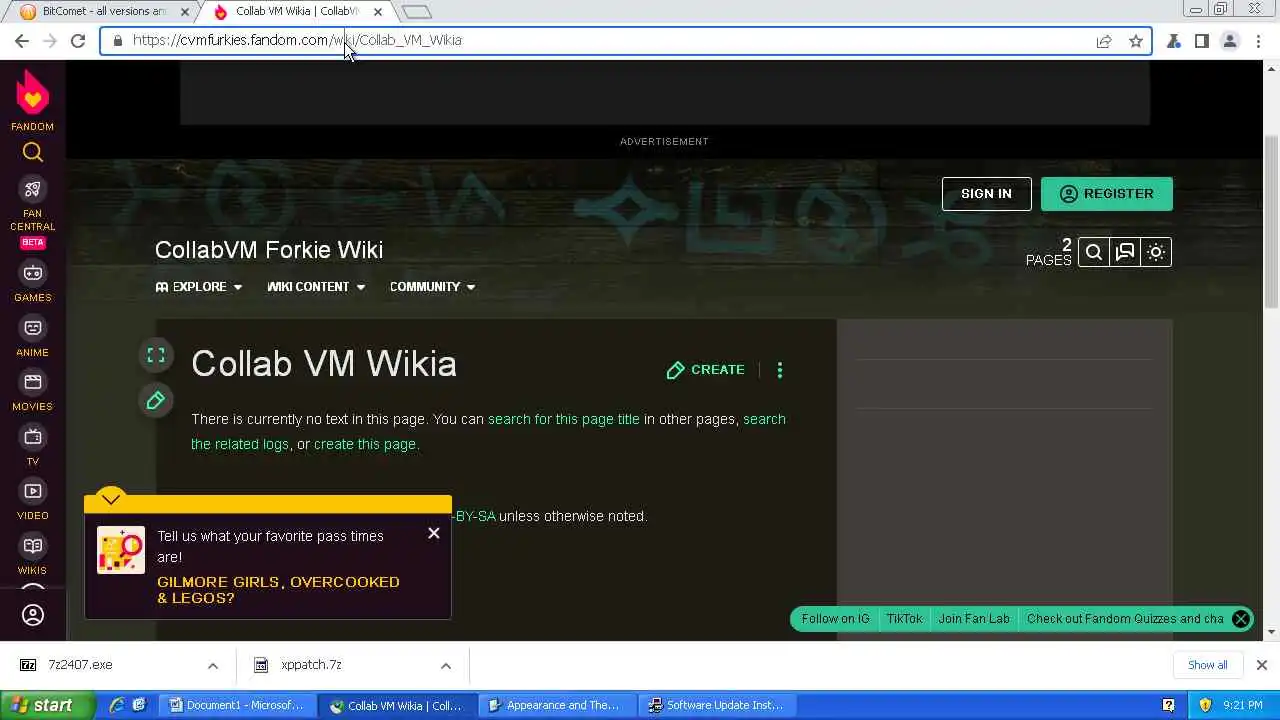
Task: Bookmark page with the star icon
Action: 1136,41
